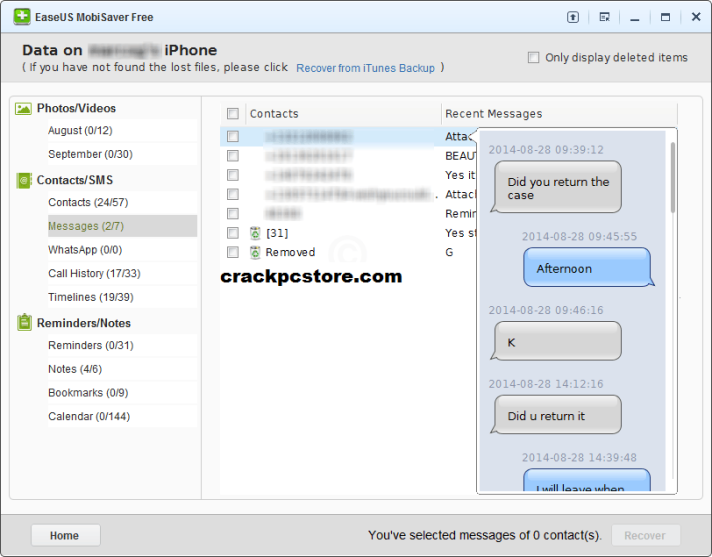Click the 'Did u return it' bubble
This screenshot has width=712, height=557.
tap(557, 414)
